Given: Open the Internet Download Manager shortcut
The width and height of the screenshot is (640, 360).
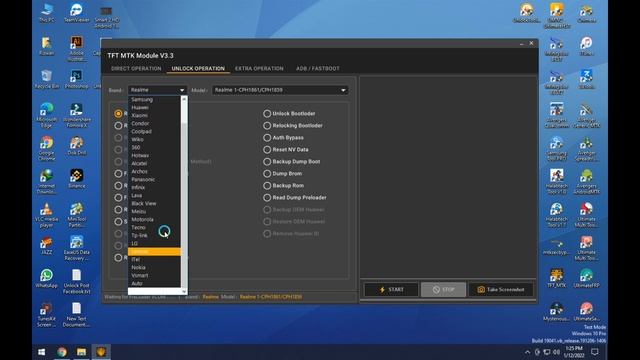Looking at the screenshot, I should pyautogui.click(x=47, y=181).
